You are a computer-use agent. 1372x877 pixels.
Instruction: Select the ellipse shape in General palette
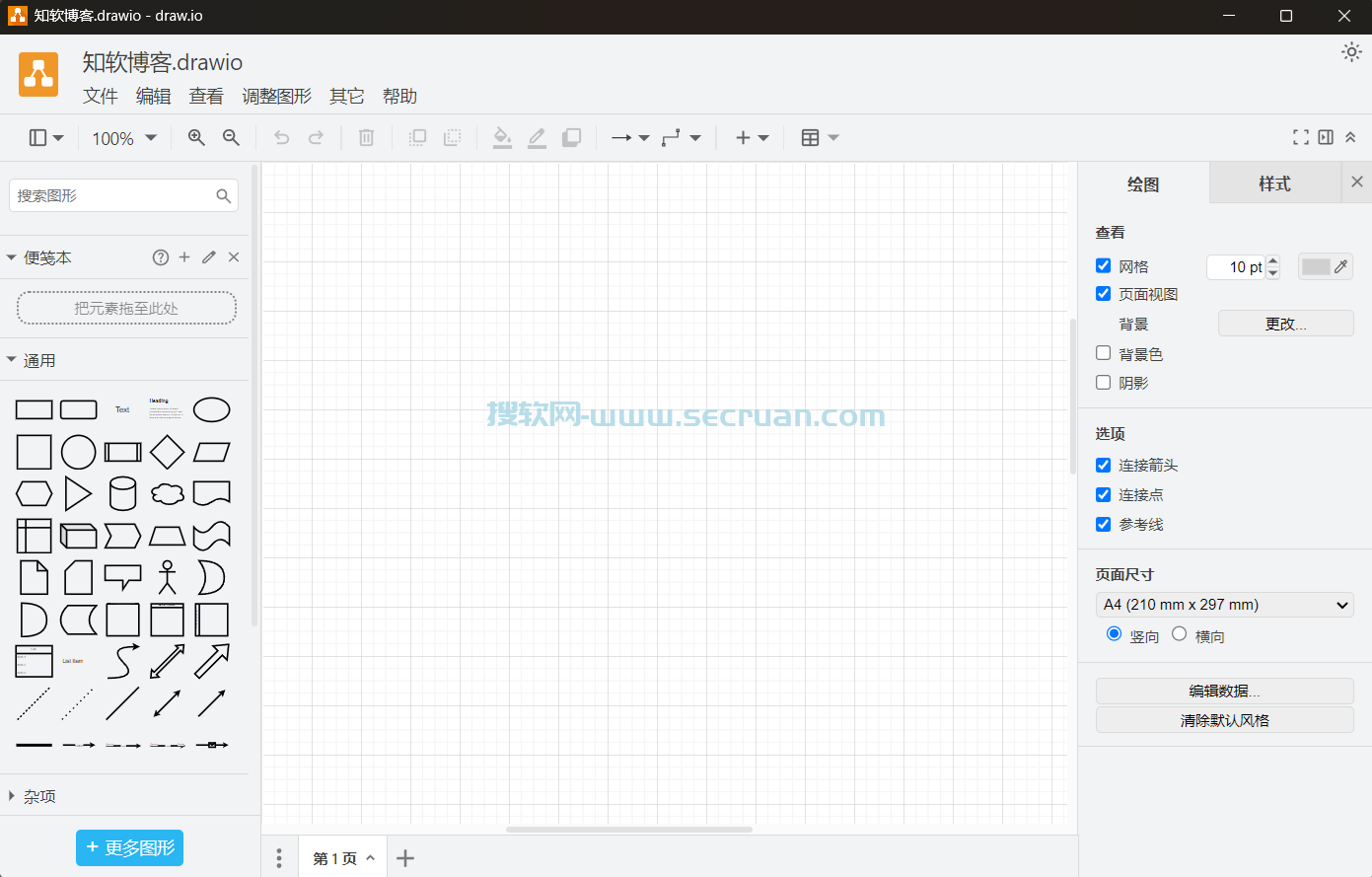(x=212, y=409)
